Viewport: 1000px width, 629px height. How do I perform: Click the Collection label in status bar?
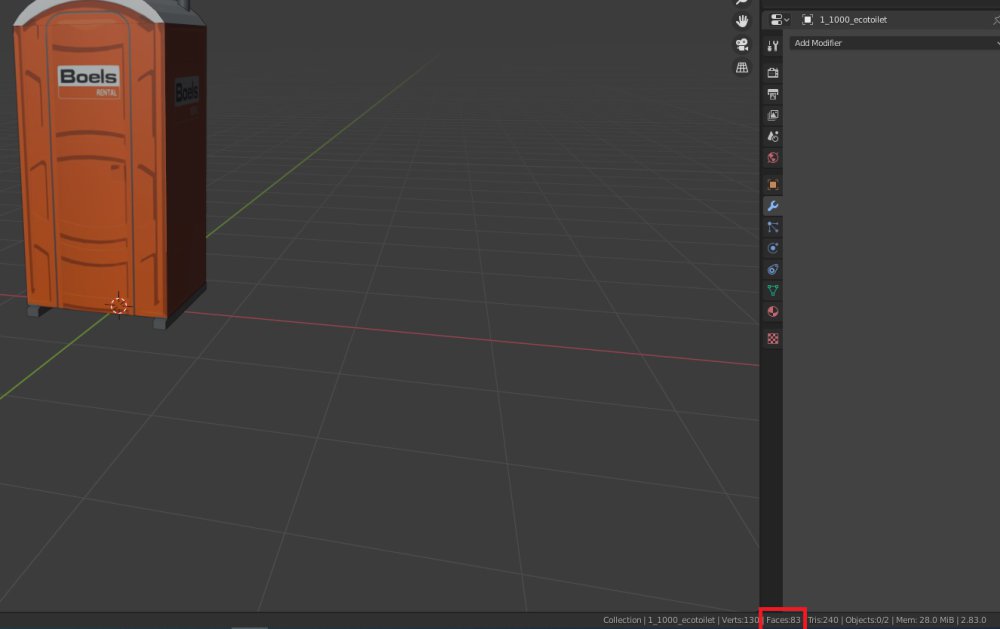point(622,620)
